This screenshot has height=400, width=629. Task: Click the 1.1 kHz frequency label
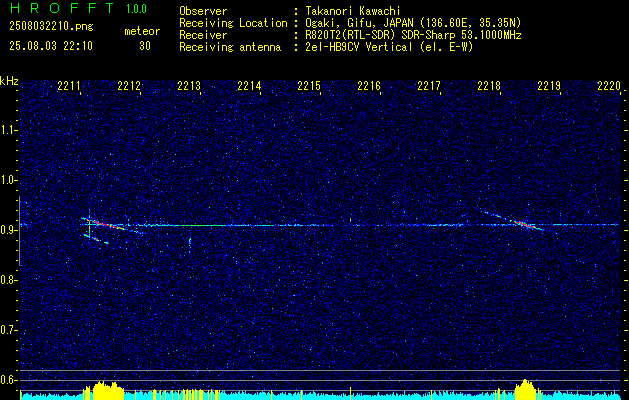click(x=8, y=130)
